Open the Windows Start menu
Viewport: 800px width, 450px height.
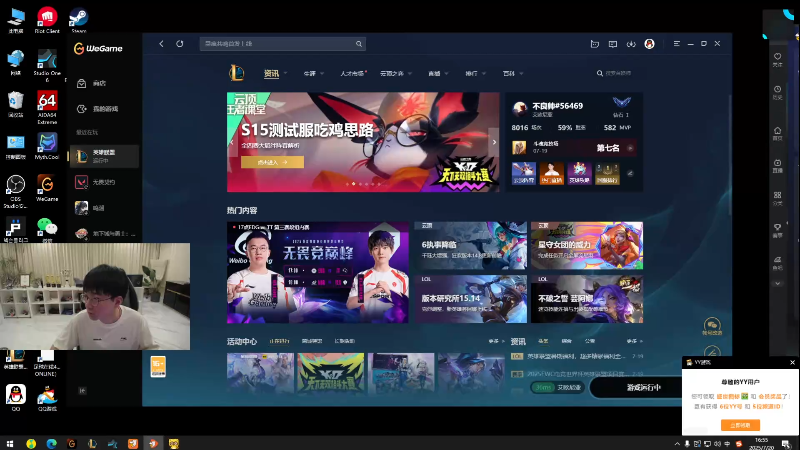tap(10, 443)
